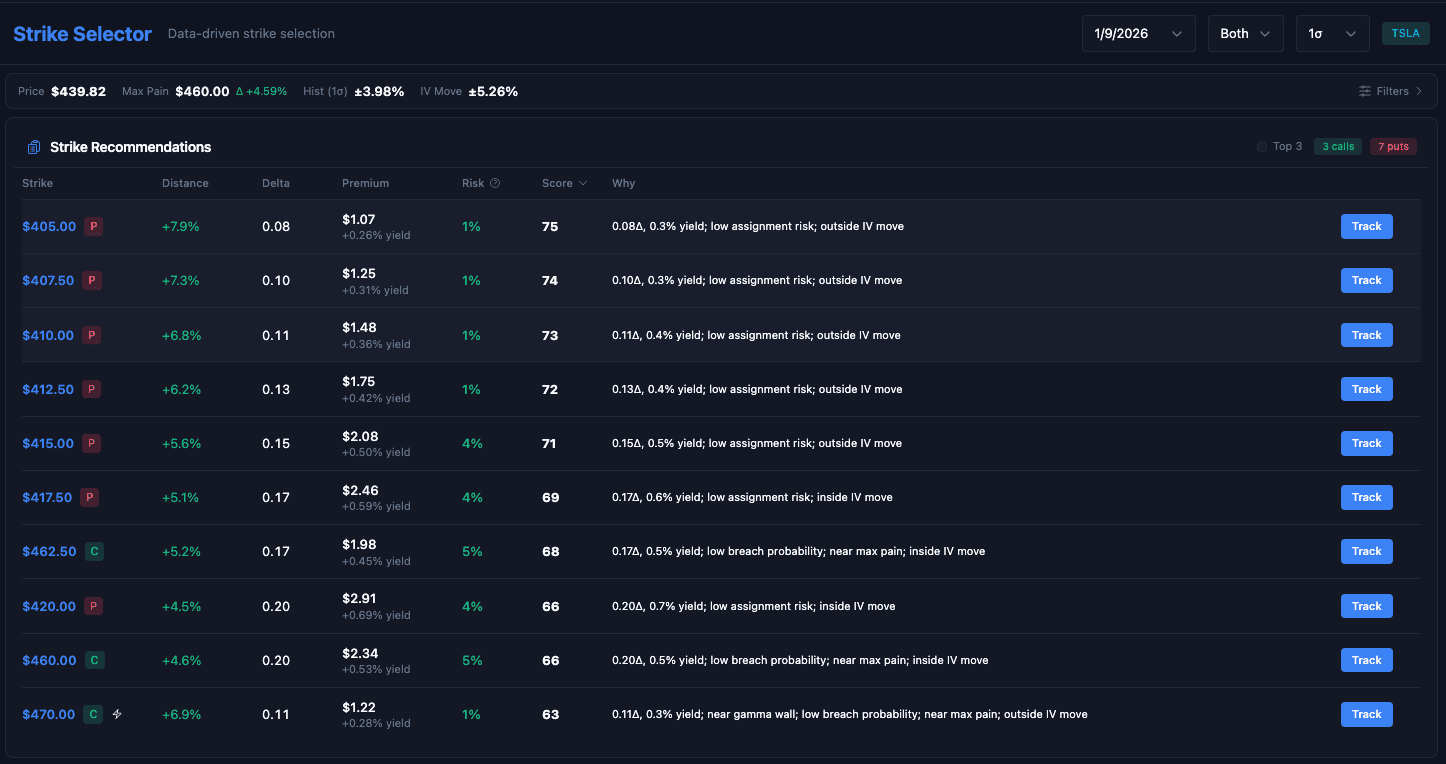Screen dimensions: 1446x764
Task: Open the $410.00 strike link
Action: coord(48,335)
